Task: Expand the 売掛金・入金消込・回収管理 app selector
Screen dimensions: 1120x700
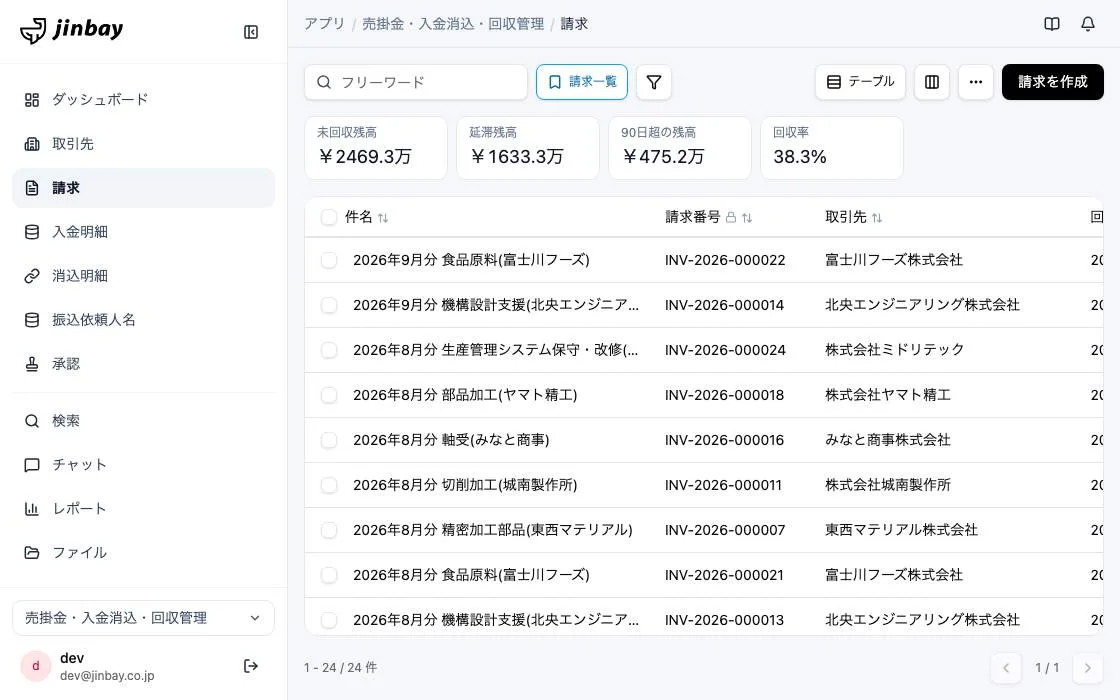Action: [144, 618]
